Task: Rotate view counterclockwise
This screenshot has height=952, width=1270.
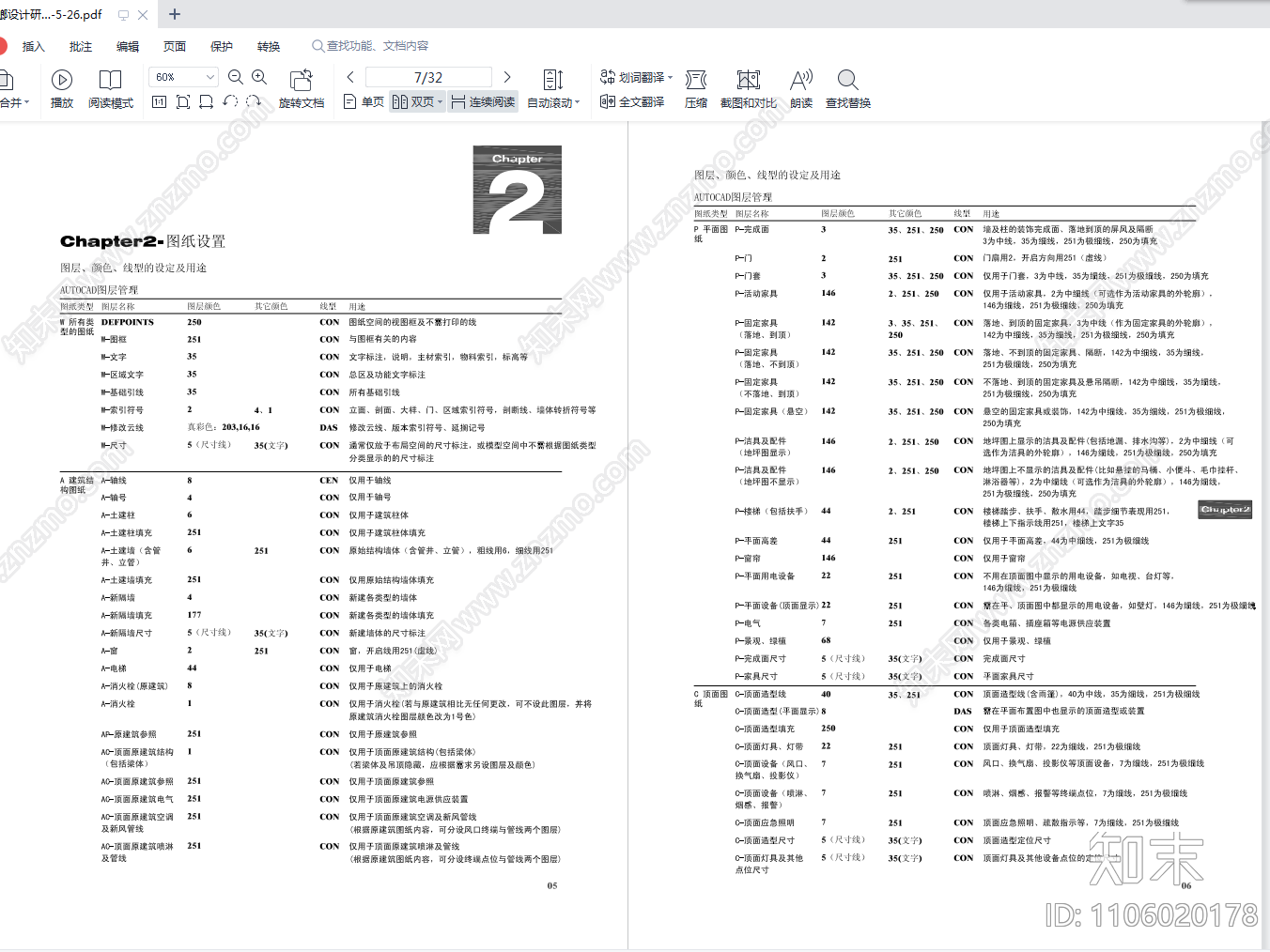Action: point(230,101)
